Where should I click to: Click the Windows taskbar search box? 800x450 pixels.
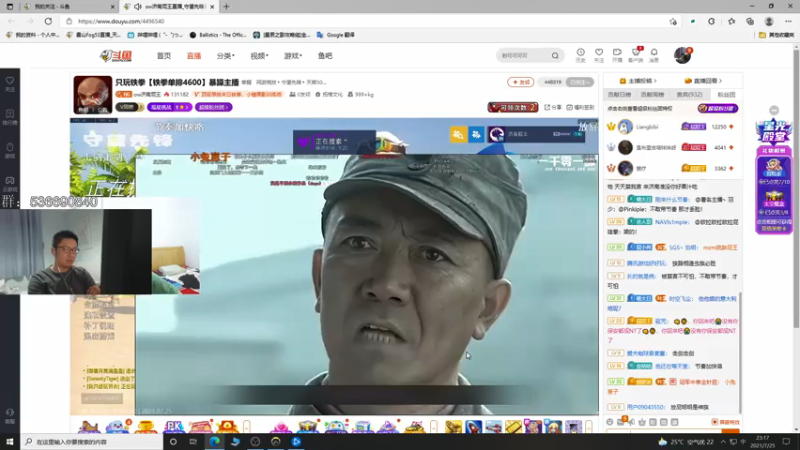point(92,441)
